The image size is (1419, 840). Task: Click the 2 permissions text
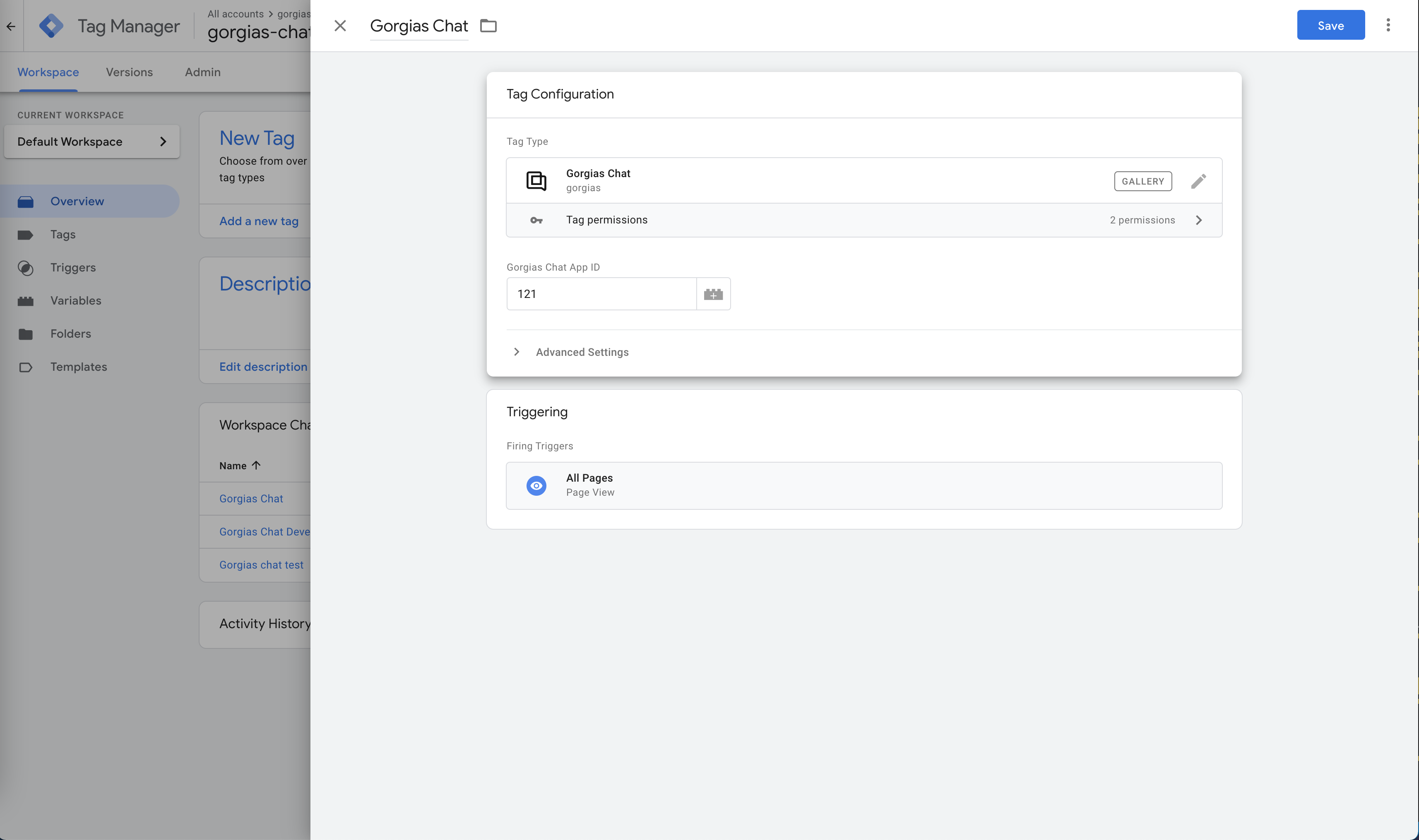pos(1142,220)
